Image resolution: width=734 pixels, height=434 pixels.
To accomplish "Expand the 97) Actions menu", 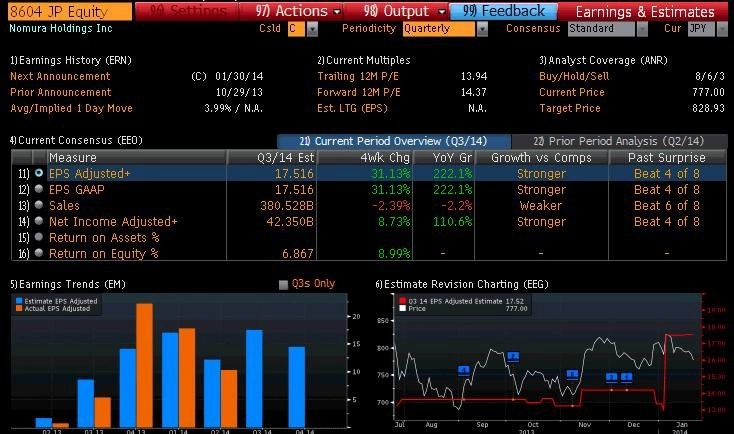I will (298, 11).
